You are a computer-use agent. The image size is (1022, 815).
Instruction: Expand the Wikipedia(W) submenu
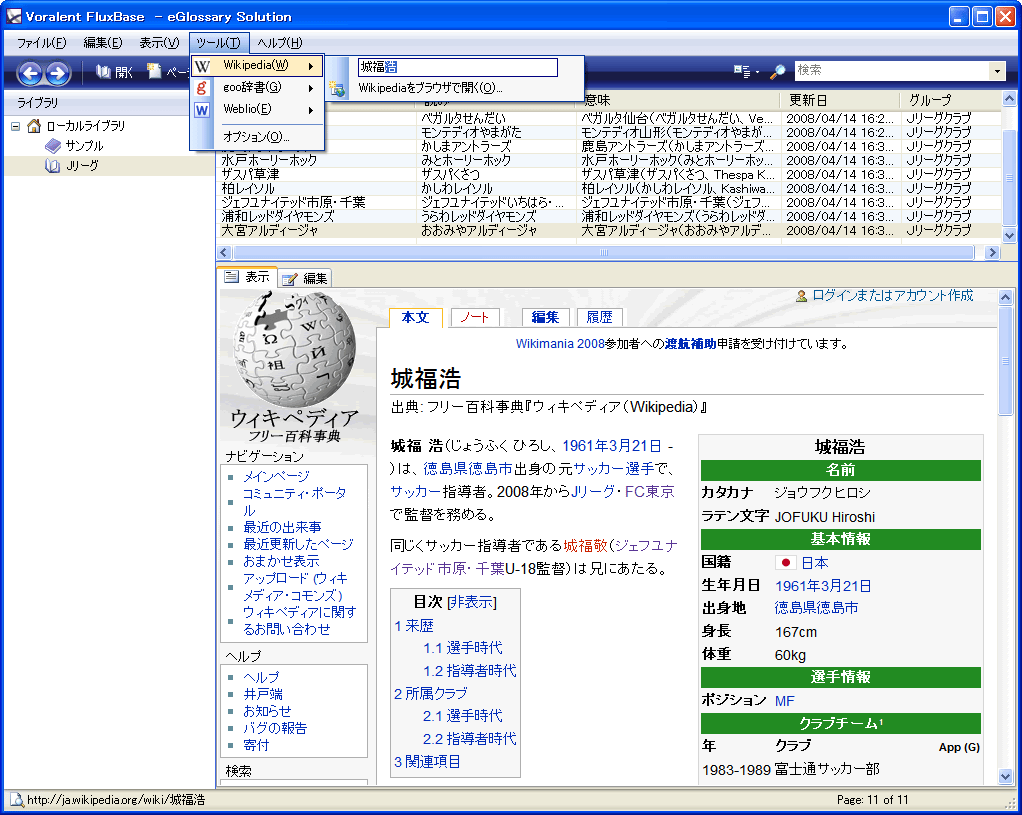[257, 65]
